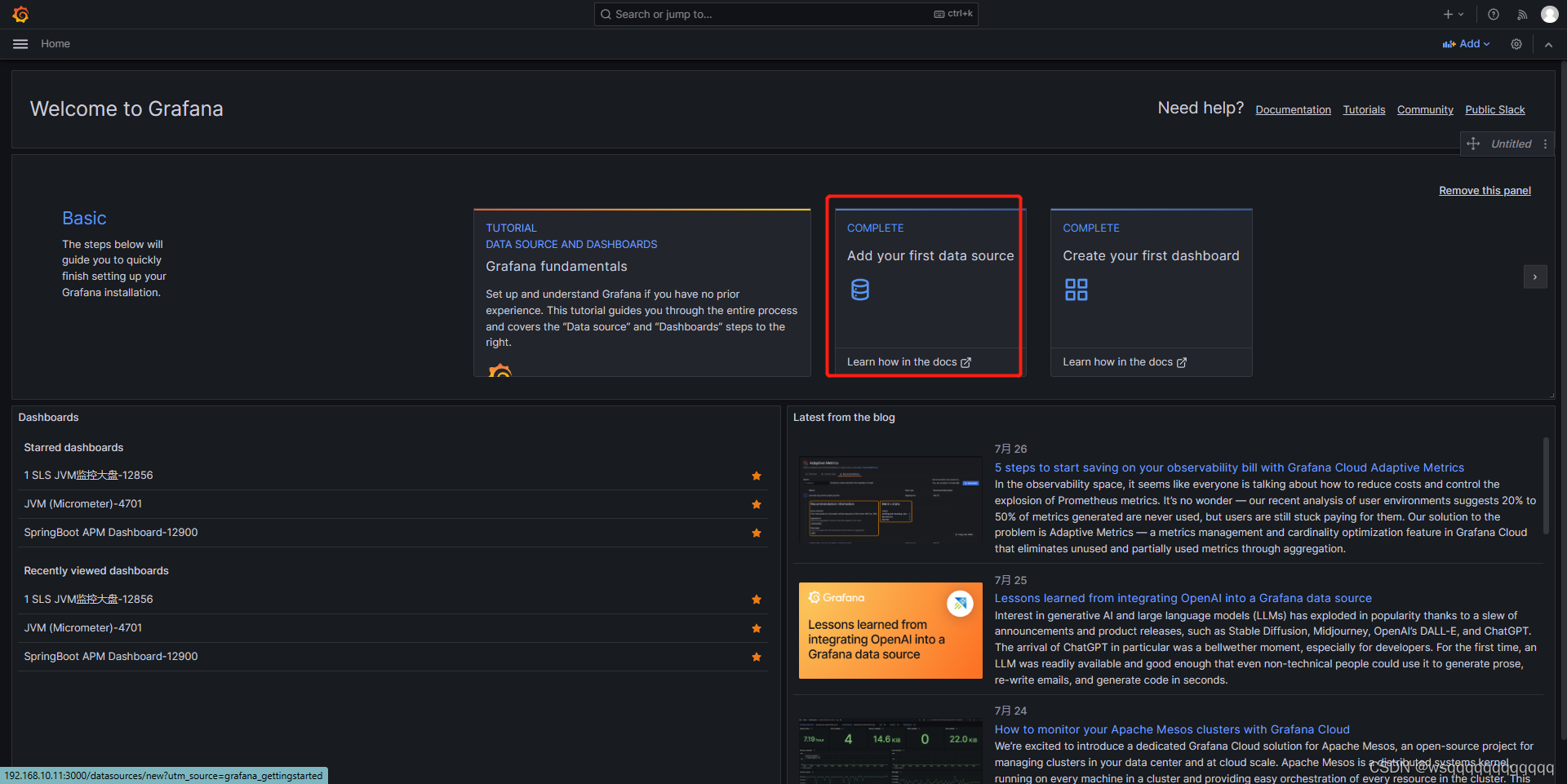
Task: Click the news feed (RSS) icon
Action: pos(1521,14)
